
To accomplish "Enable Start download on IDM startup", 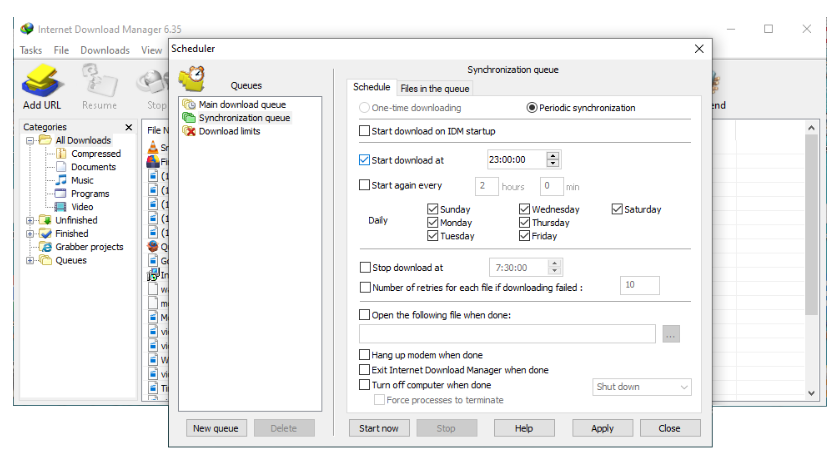I will [364, 131].
